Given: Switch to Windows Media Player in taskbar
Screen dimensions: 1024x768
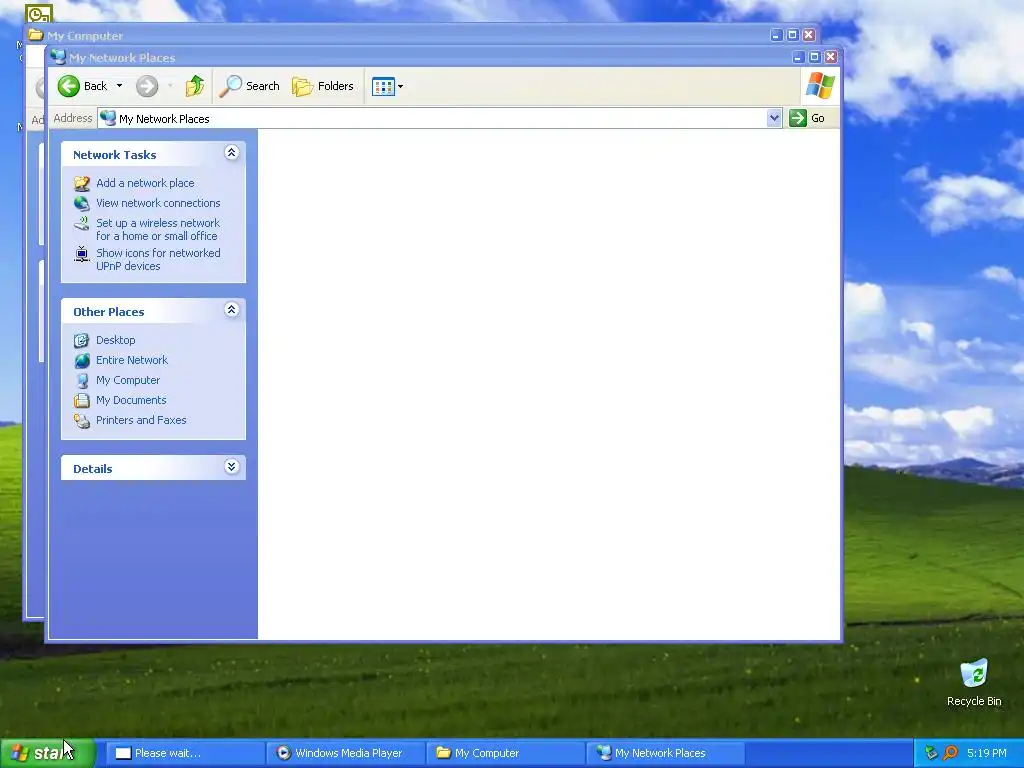Looking at the screenshot, I should (345, 753).
